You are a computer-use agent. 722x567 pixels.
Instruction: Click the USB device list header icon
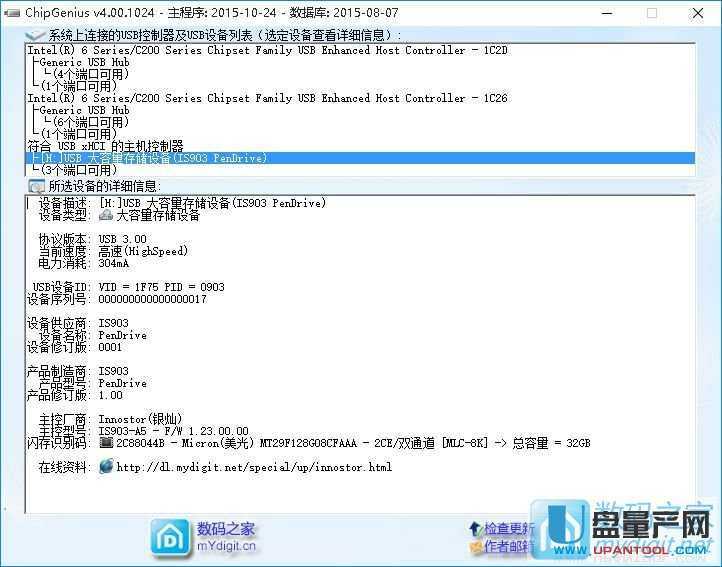pos(35,35)
